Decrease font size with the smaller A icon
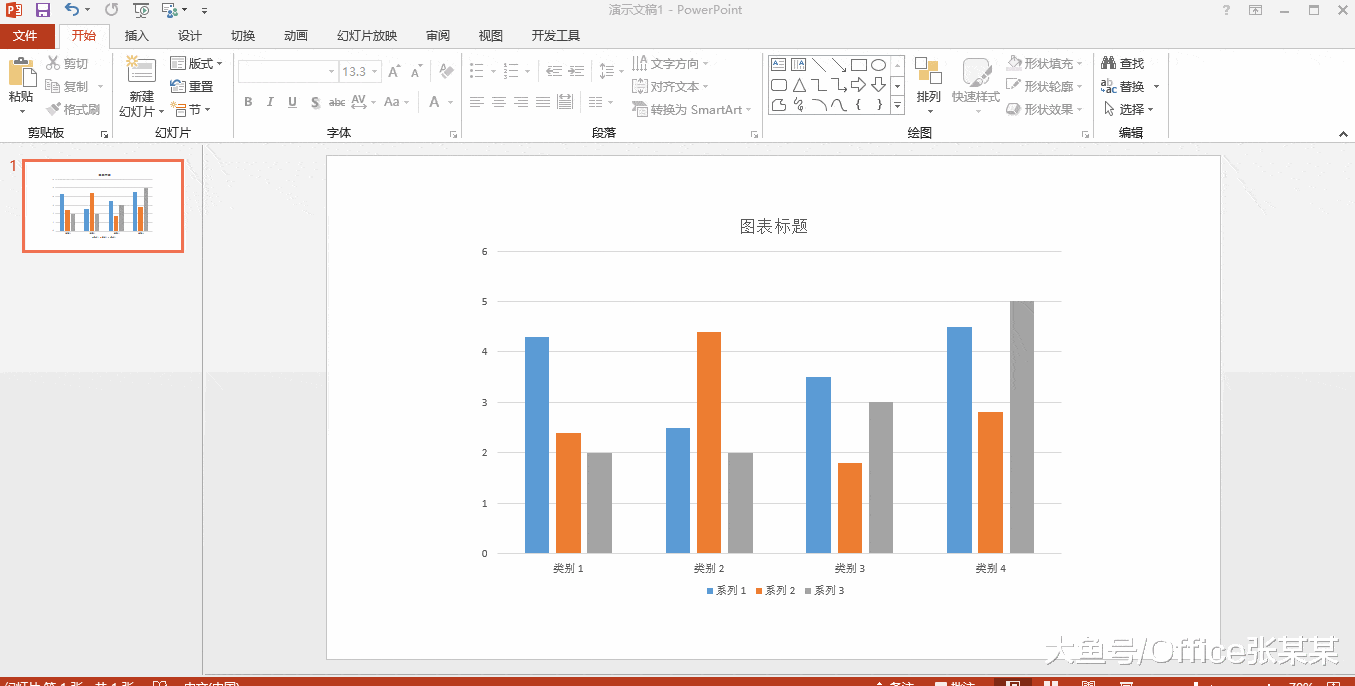The image size is (1355, 686). click(414, 72)
